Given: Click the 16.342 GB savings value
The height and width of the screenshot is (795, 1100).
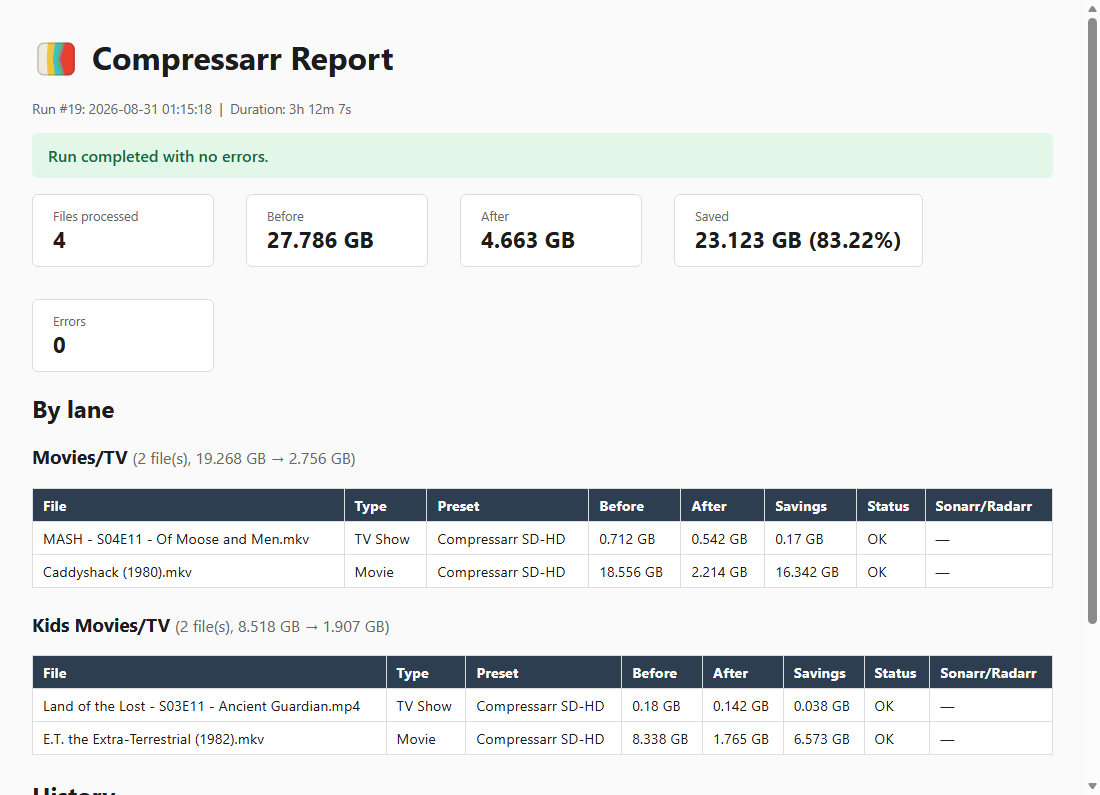Looking at the screenshot, I should (807, 572).
